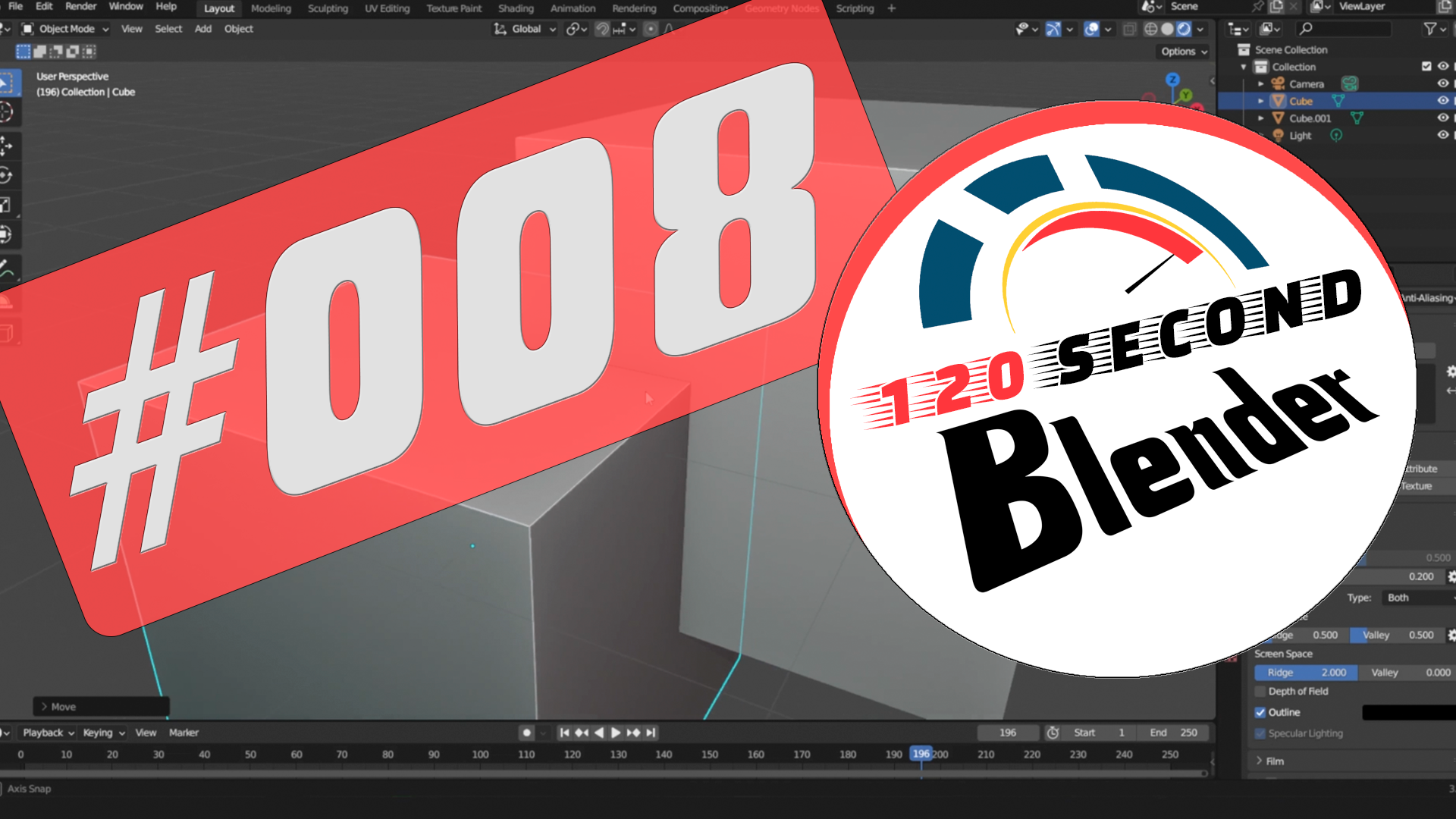Open the Playback popover in timeline

click(x=49, y=733)
